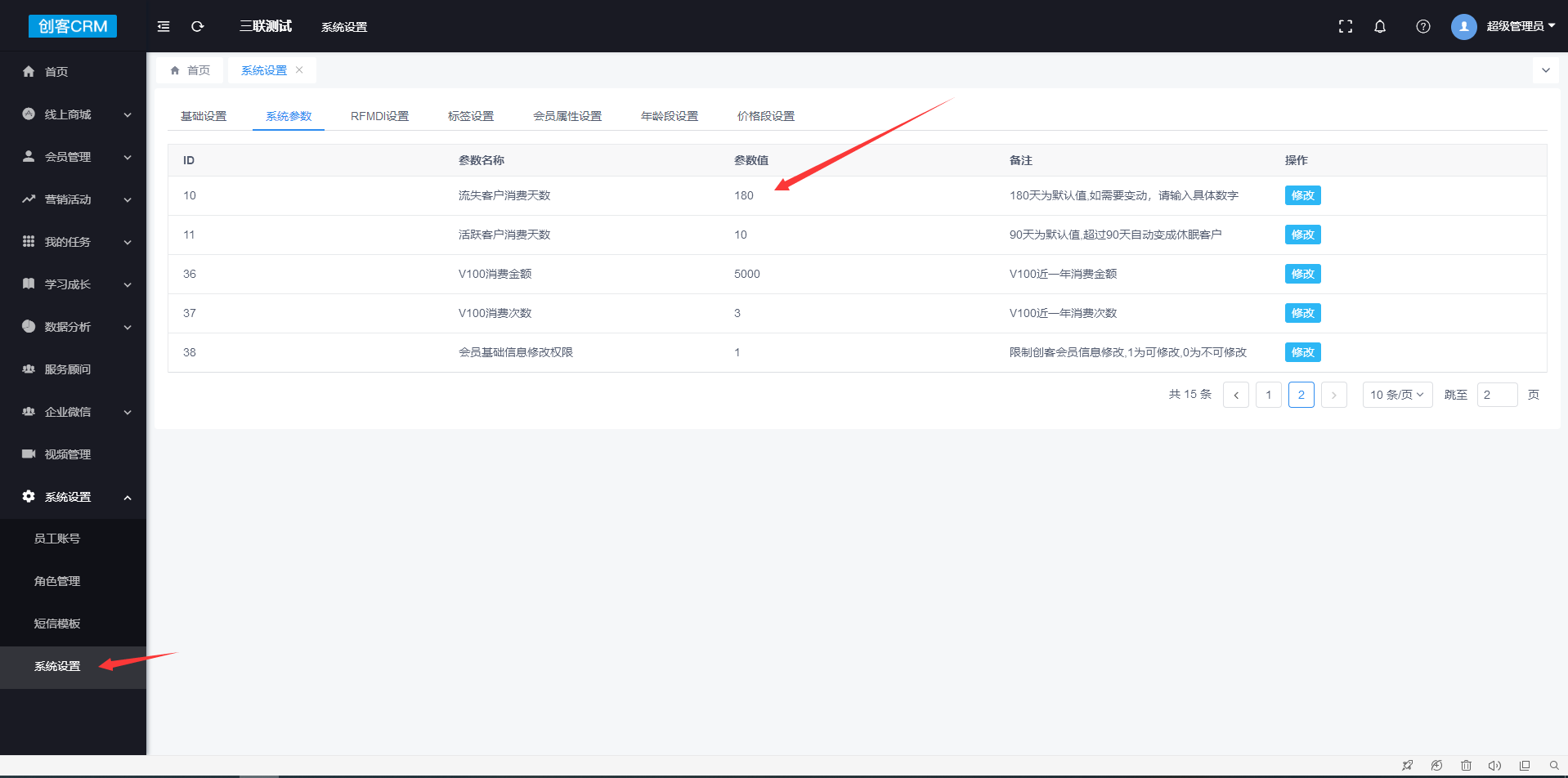Click the 会员管理 person icon
The image size is (1568, 778).
point(29,156)
